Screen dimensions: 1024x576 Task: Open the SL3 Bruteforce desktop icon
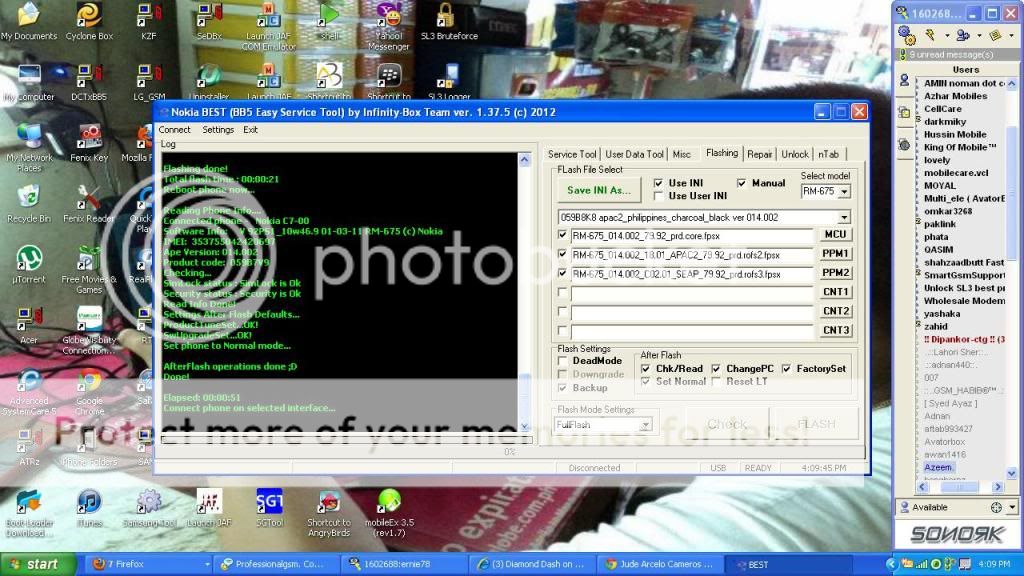(448, 17)
